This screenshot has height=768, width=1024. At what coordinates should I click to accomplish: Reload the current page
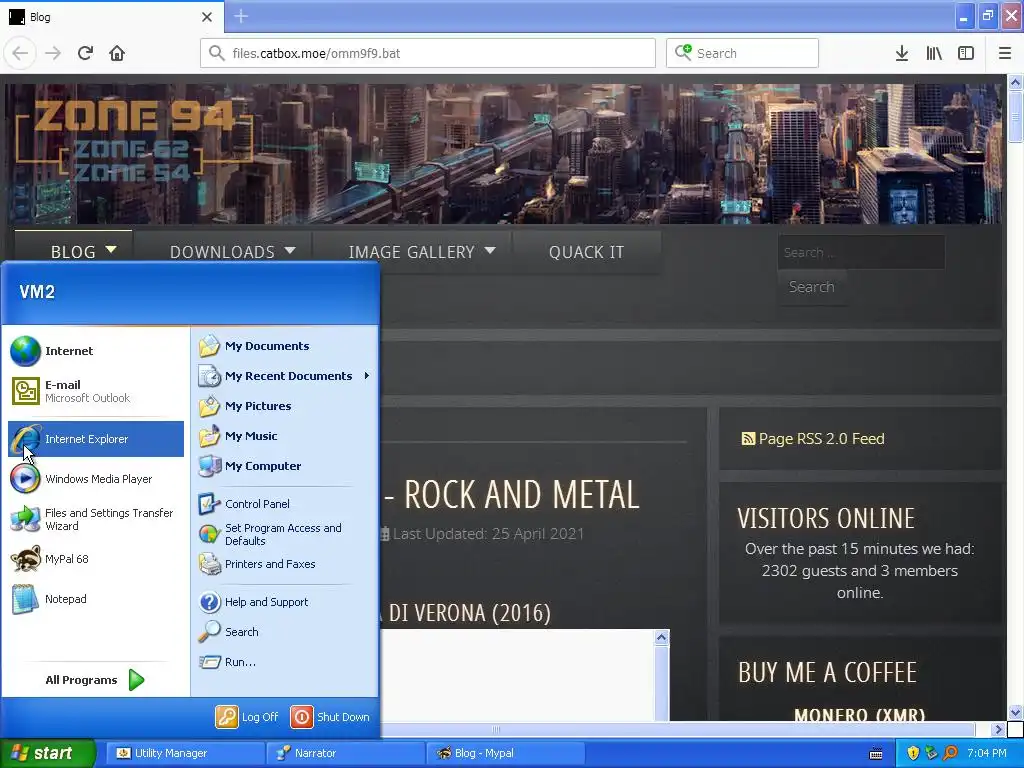point(85,54)
